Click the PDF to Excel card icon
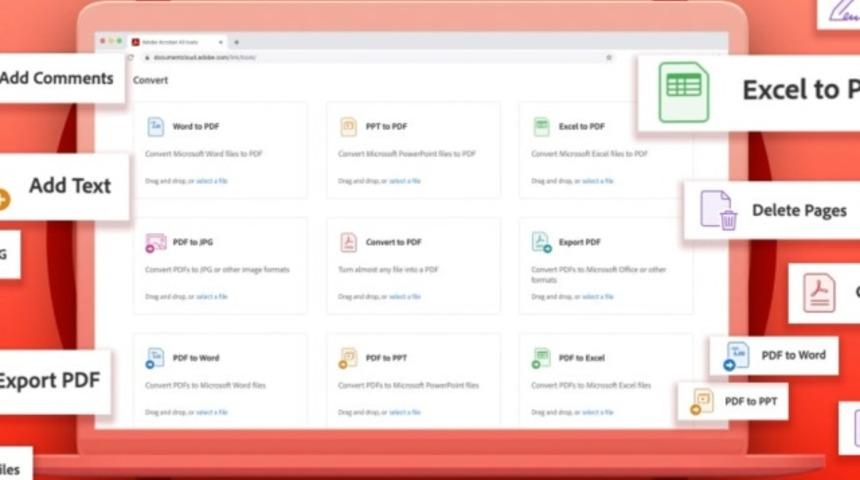 pos(541,358)
